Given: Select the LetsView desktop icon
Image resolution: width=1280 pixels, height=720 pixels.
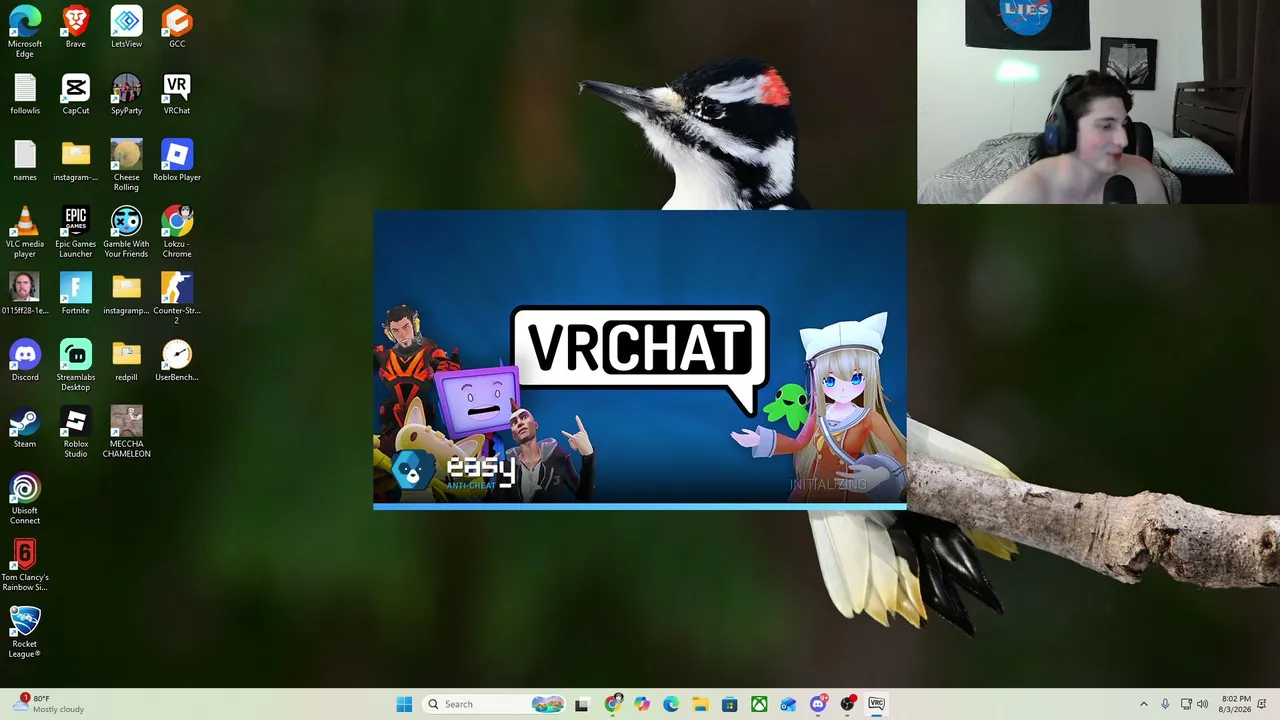Looking at the screenshot, I should click(126, 26).
